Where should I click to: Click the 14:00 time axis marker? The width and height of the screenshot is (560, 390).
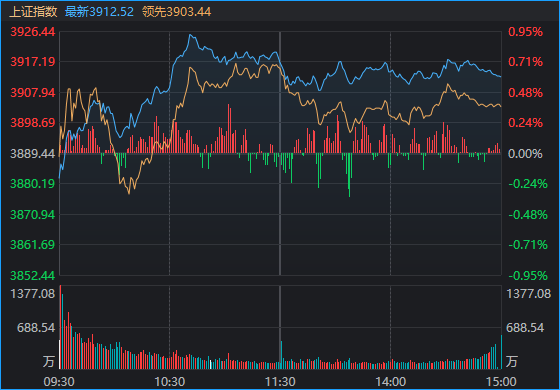point(390,382)
